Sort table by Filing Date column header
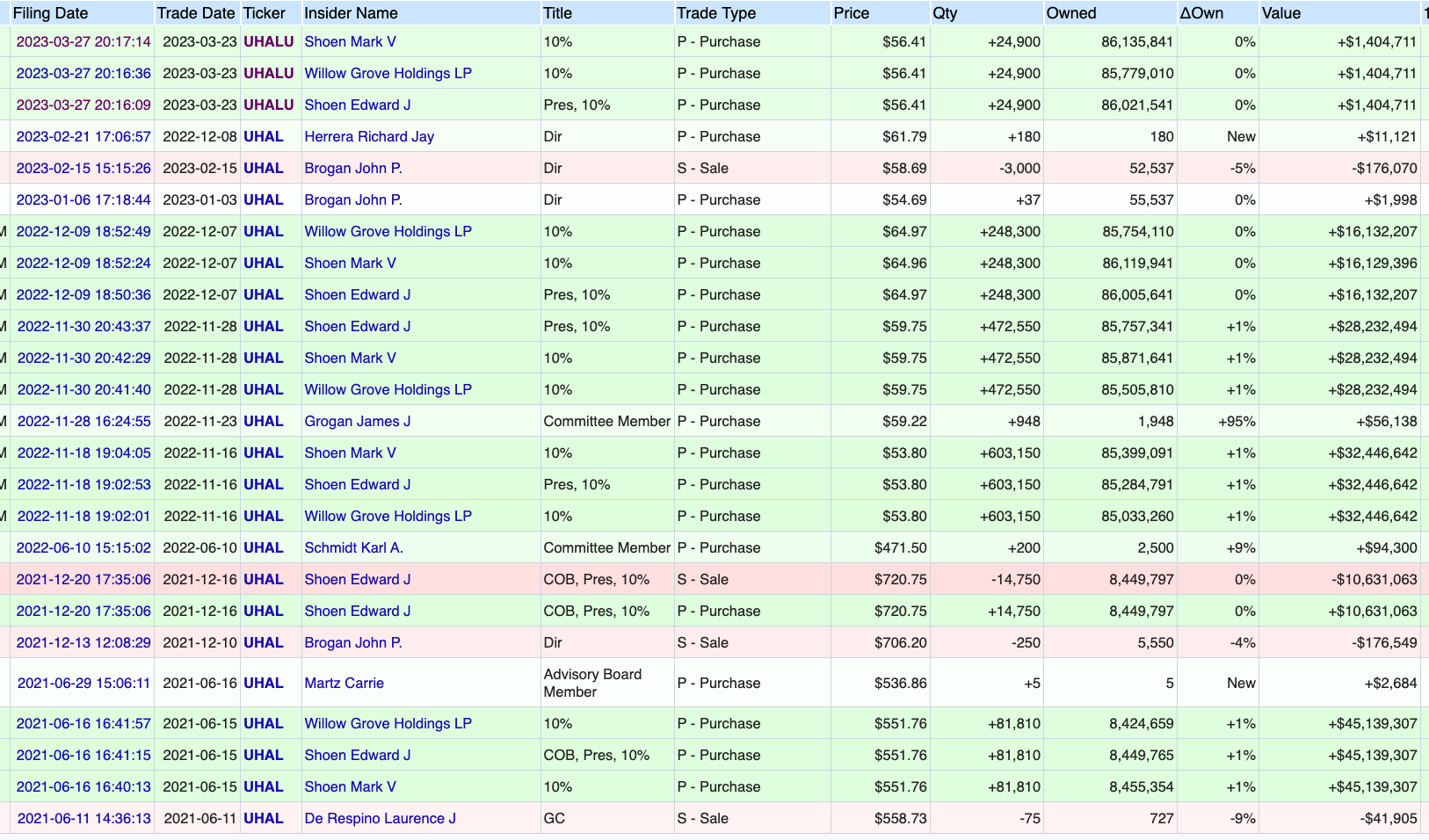Viewport: 1429px width, 840px height. coord(50,13)
